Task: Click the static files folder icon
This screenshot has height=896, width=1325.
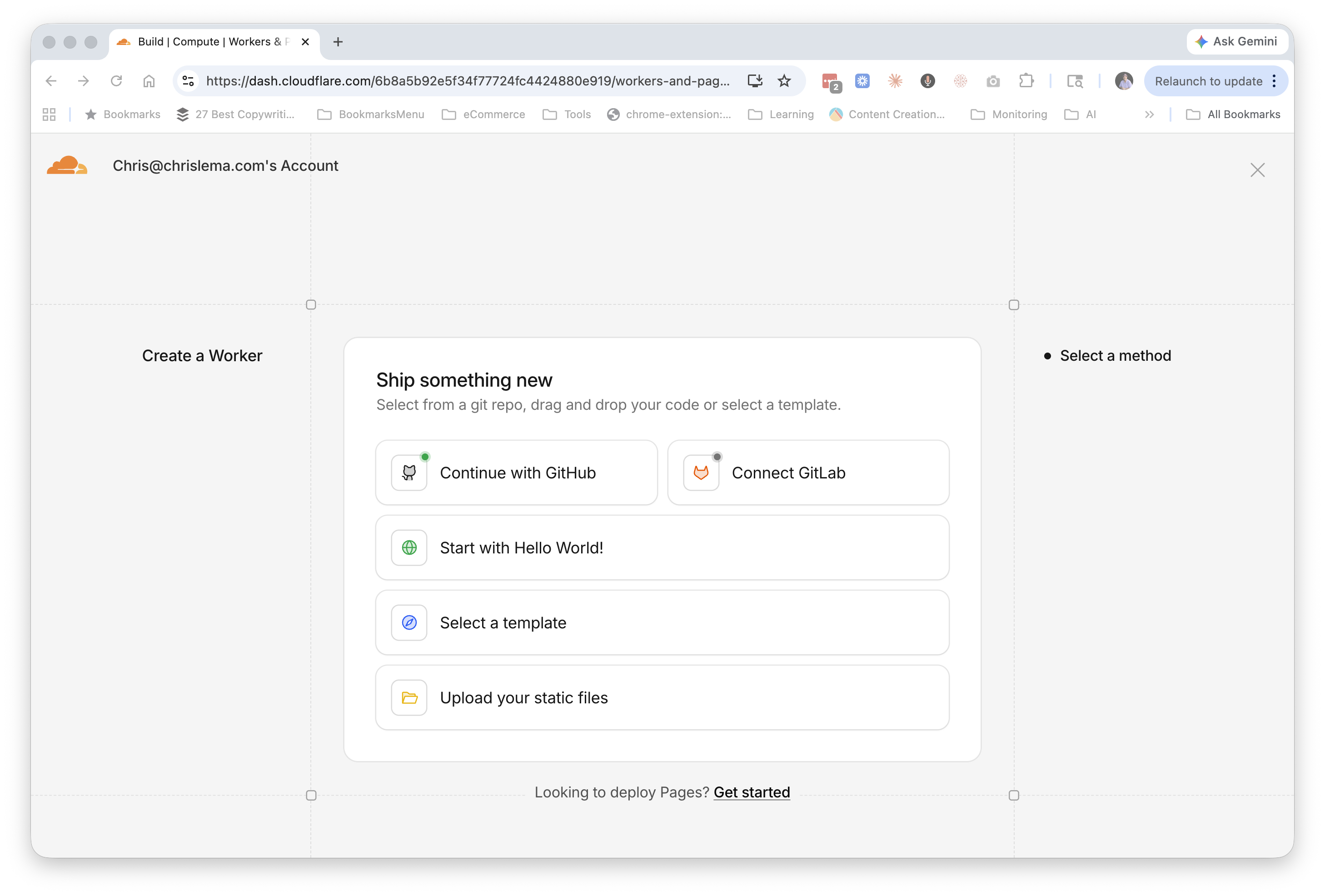Action: pos(409,697)
